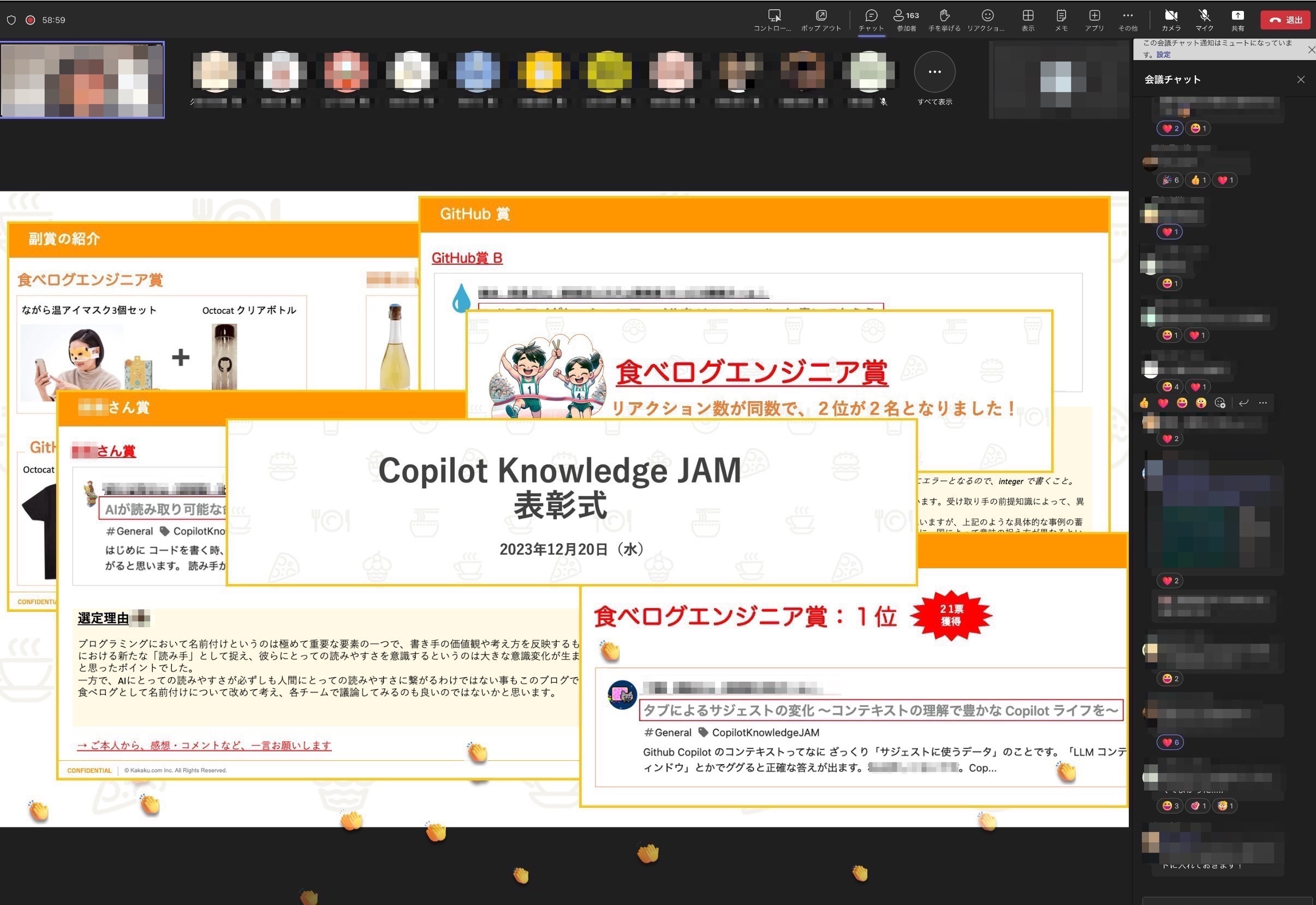Click the red recording indicator
This screenshot has width=1316, height=905.
click(x=31, y=20)
